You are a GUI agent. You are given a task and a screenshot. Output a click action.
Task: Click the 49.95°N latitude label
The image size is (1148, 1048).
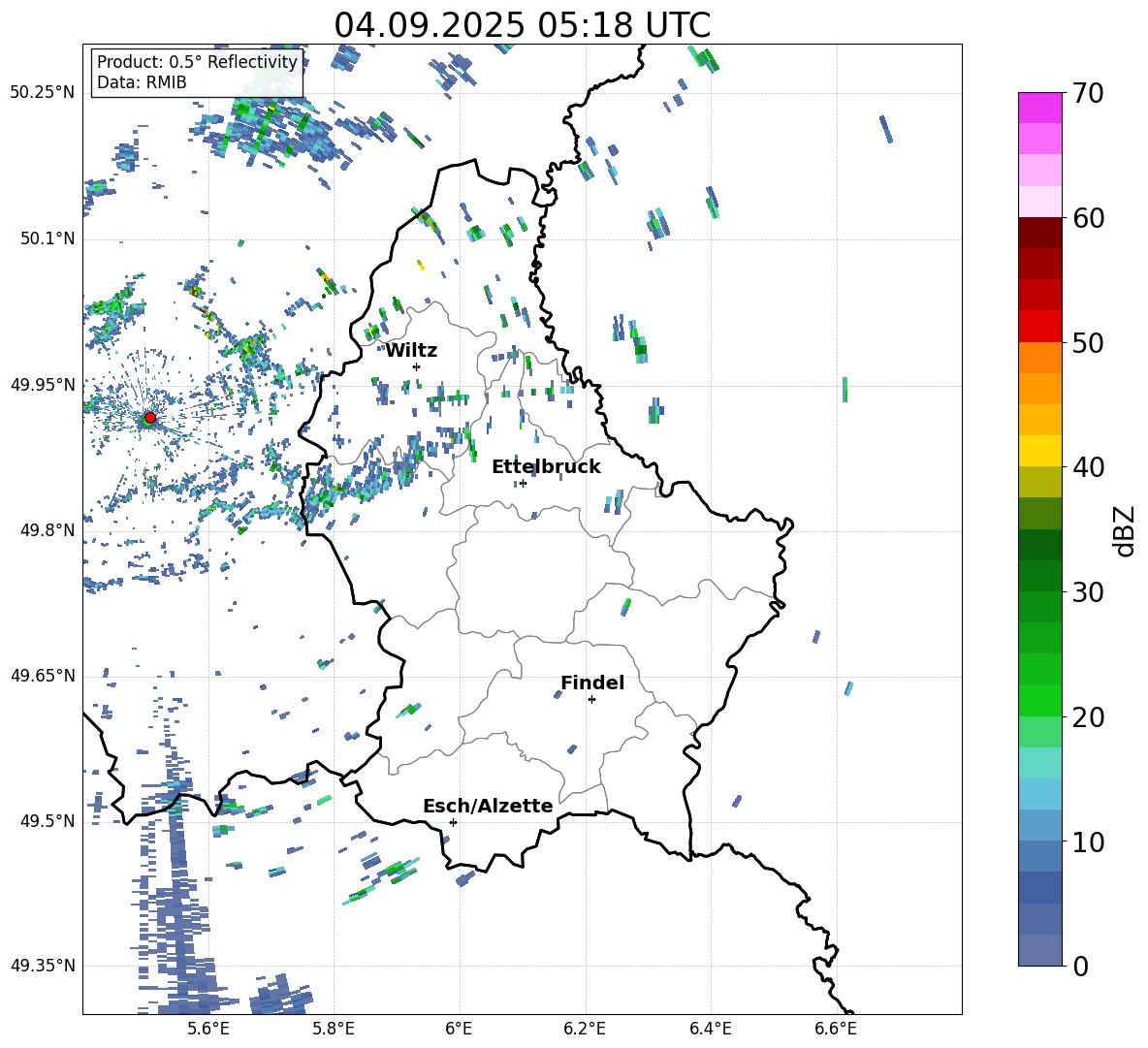pos(43,384)
